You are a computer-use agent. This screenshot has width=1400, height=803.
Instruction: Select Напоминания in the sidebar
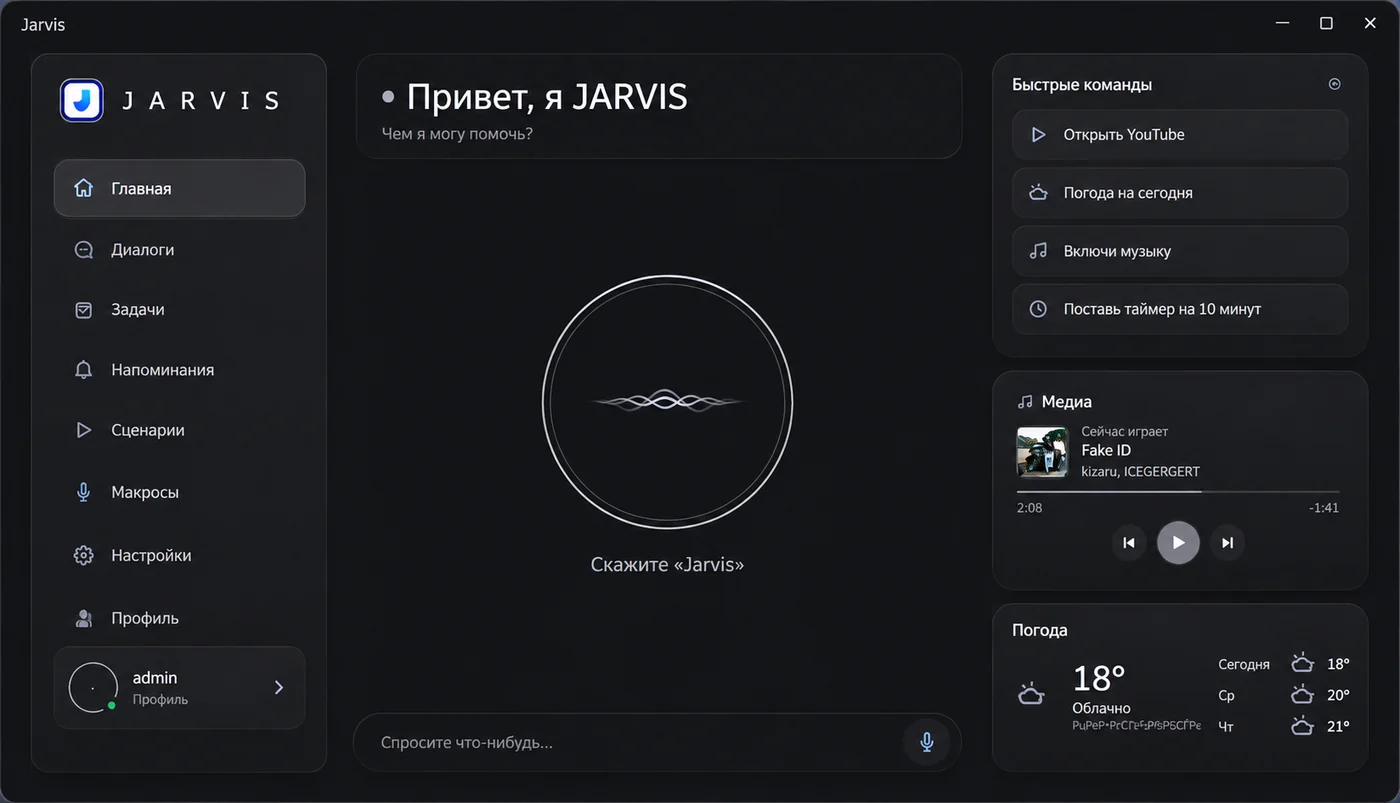pos(180,370)
